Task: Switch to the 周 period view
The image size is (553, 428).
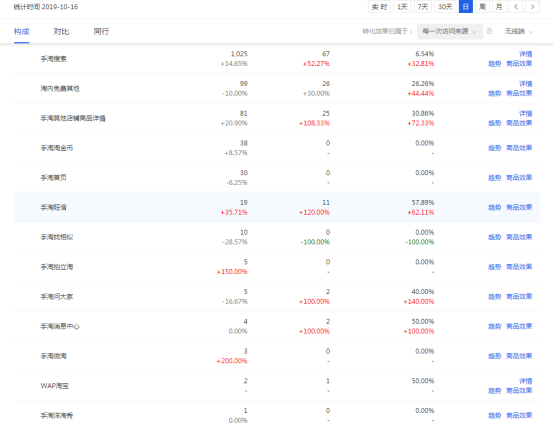Action: (482, 7)
